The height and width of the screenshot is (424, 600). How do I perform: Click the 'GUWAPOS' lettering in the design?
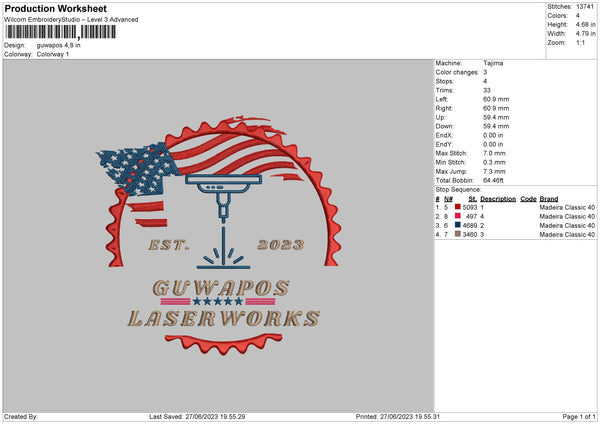[x=221, y=288]
